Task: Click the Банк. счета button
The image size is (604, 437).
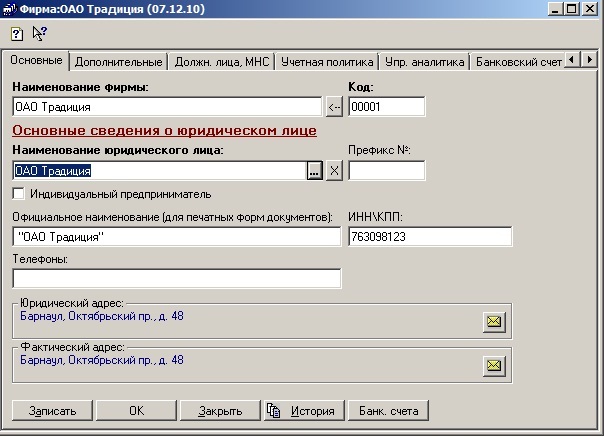Action: 389,410
